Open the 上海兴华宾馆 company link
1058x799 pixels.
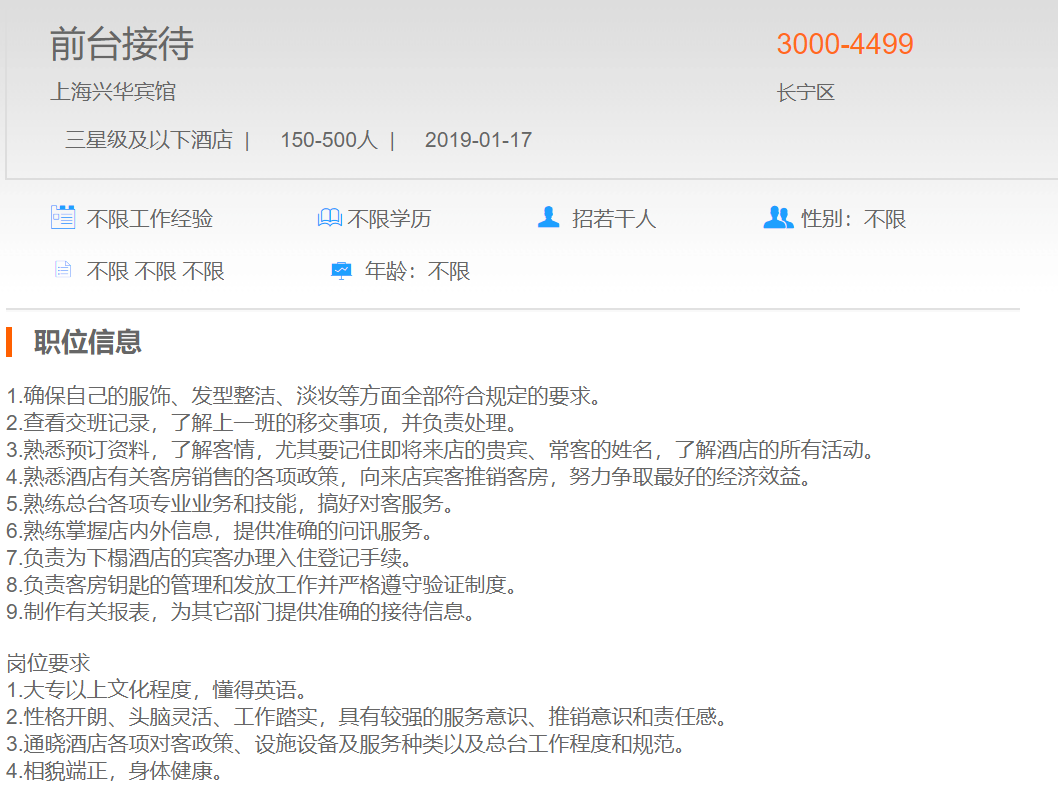[x=113, y=92]
